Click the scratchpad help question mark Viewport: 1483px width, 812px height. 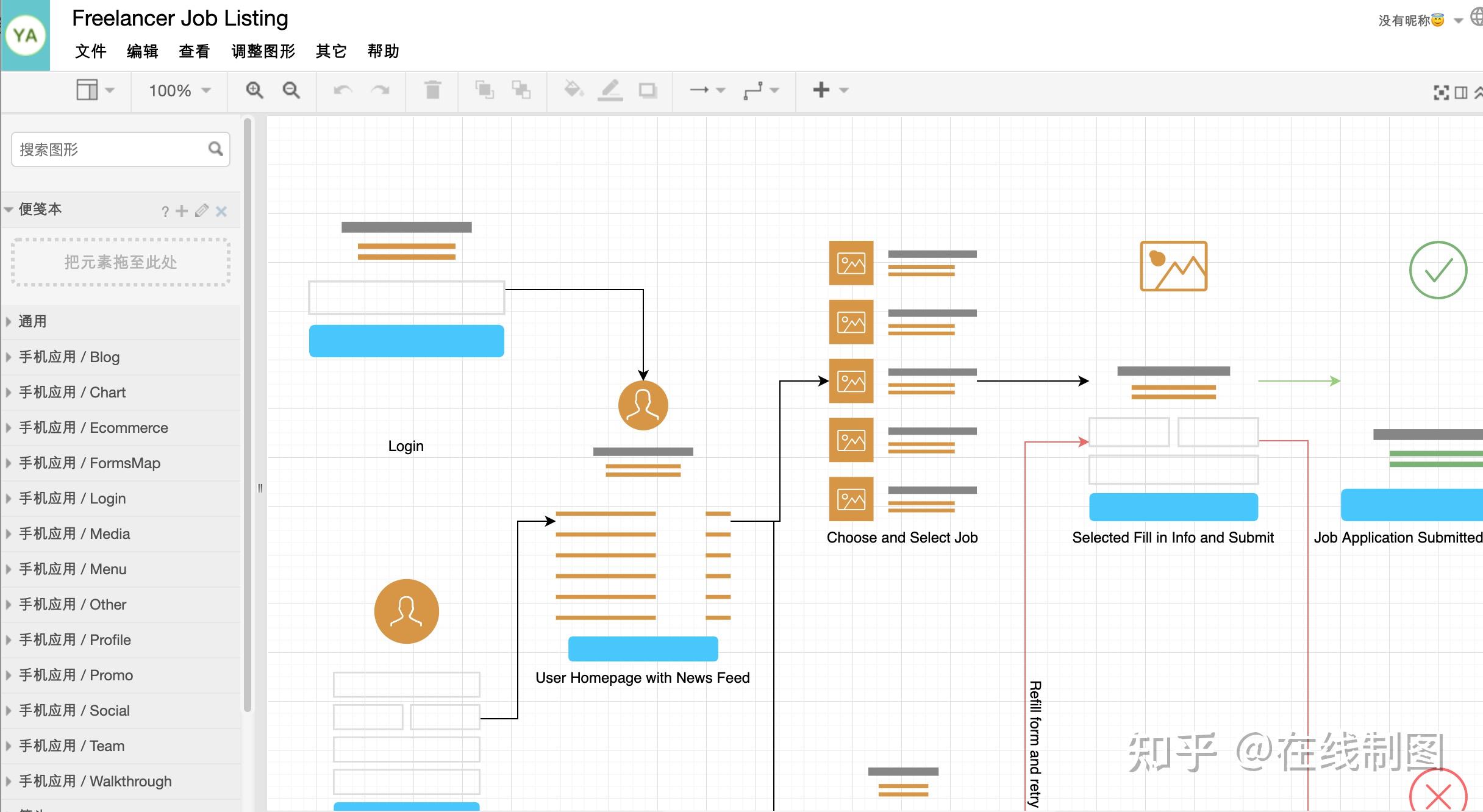165,212
